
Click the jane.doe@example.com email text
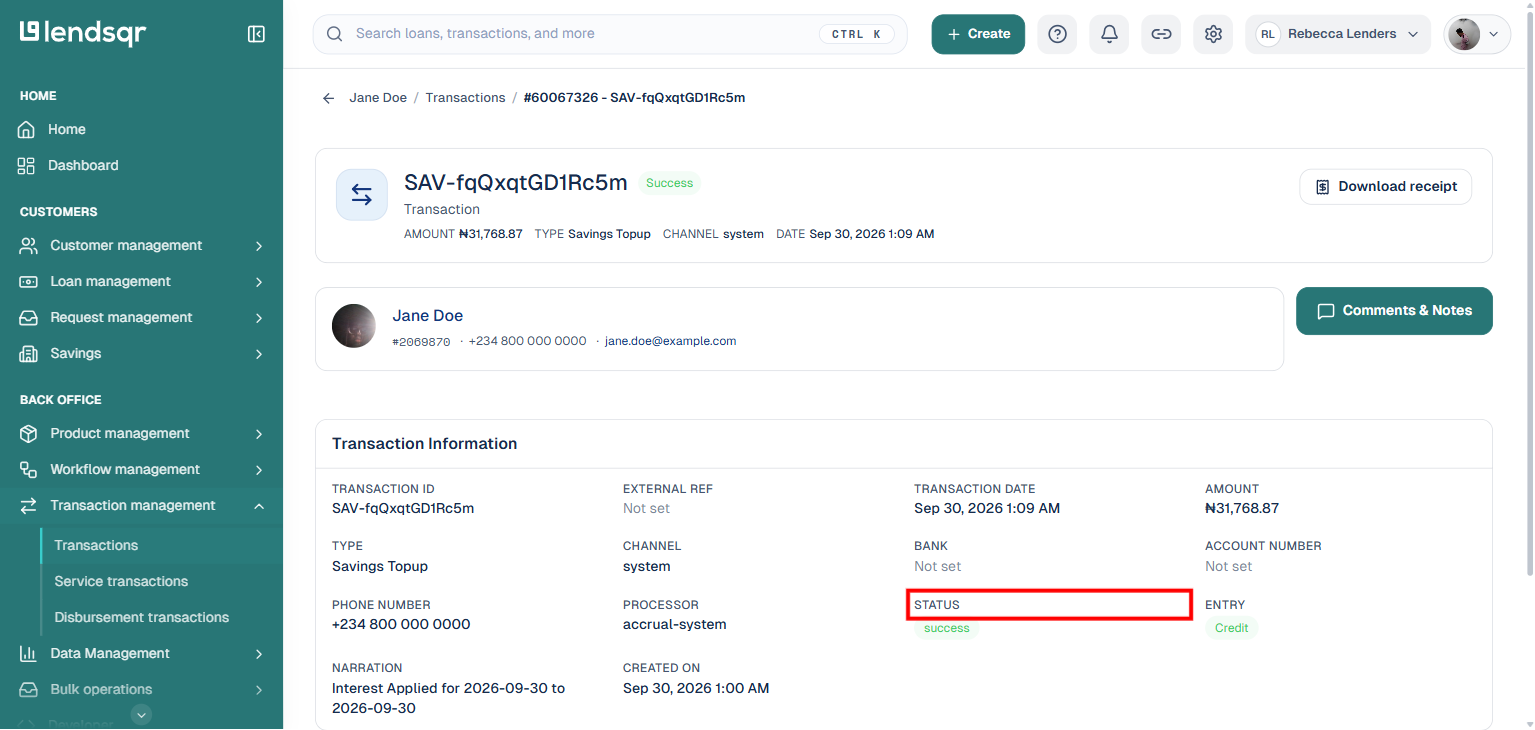pyautogui.click(x=670, y=341)
